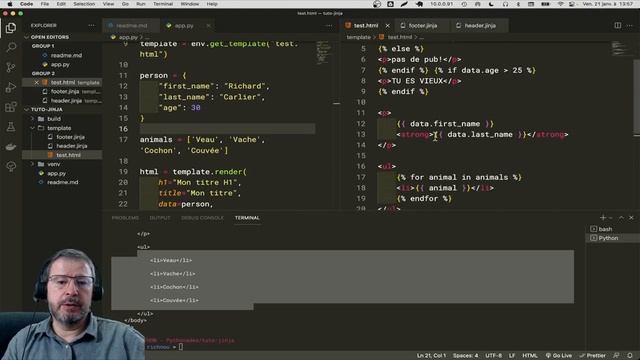The width and height of the screenshot is (640, 360).
Task: Click the Bluetooth icon in menu bar
Action: tap(518, 4)
